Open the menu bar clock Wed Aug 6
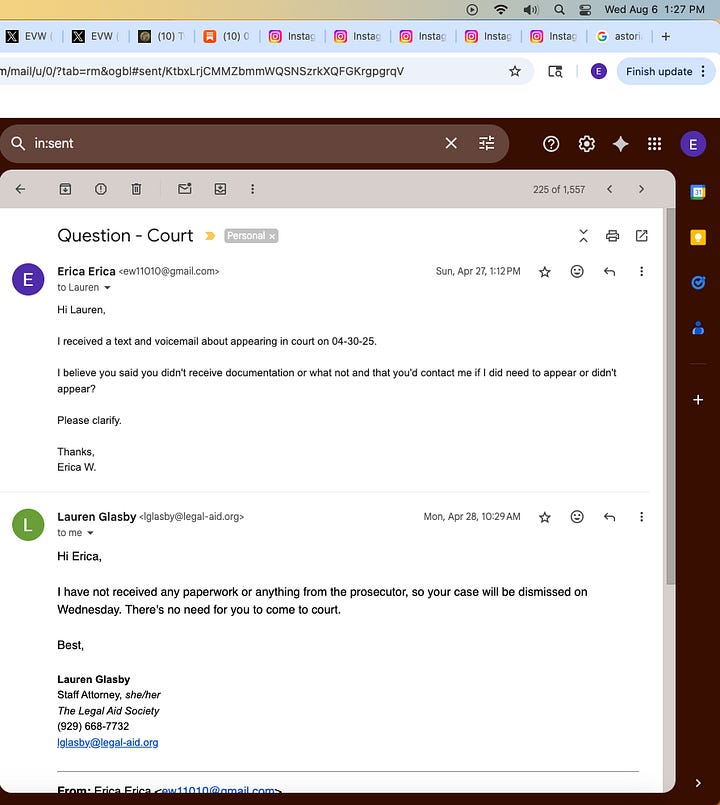The height and width of the screenshot is (805, 720). click(654, 9)
